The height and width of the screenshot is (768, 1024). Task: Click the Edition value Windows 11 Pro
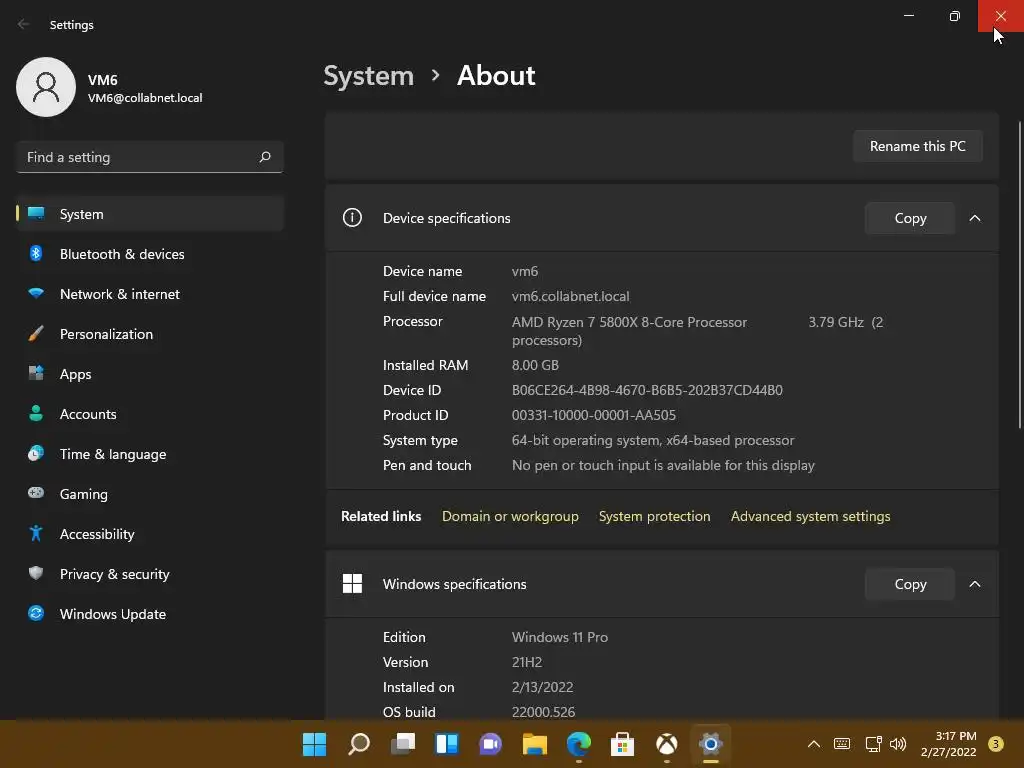560,637
